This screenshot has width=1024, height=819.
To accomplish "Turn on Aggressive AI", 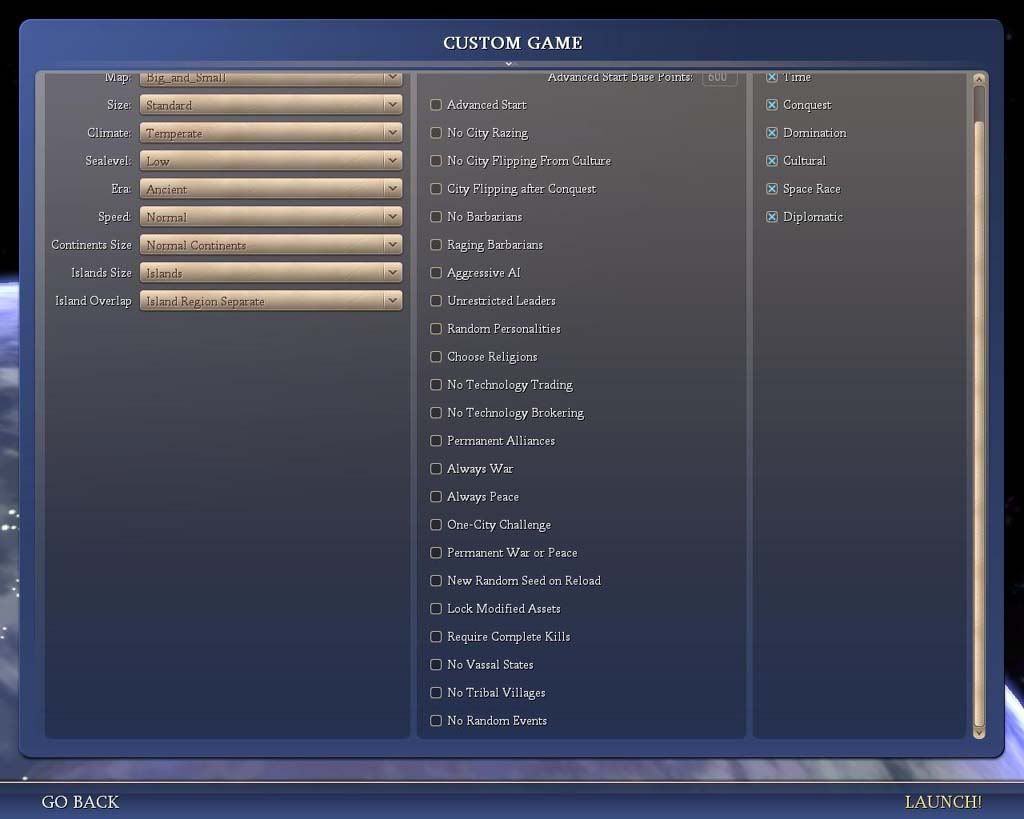I will coord(436,273).
